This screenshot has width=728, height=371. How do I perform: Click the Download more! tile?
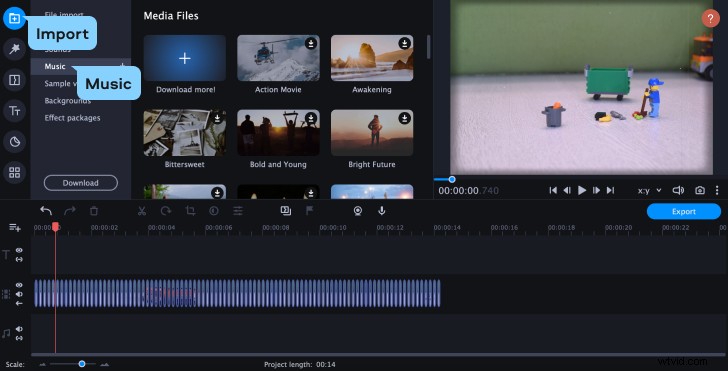[185, 58]
